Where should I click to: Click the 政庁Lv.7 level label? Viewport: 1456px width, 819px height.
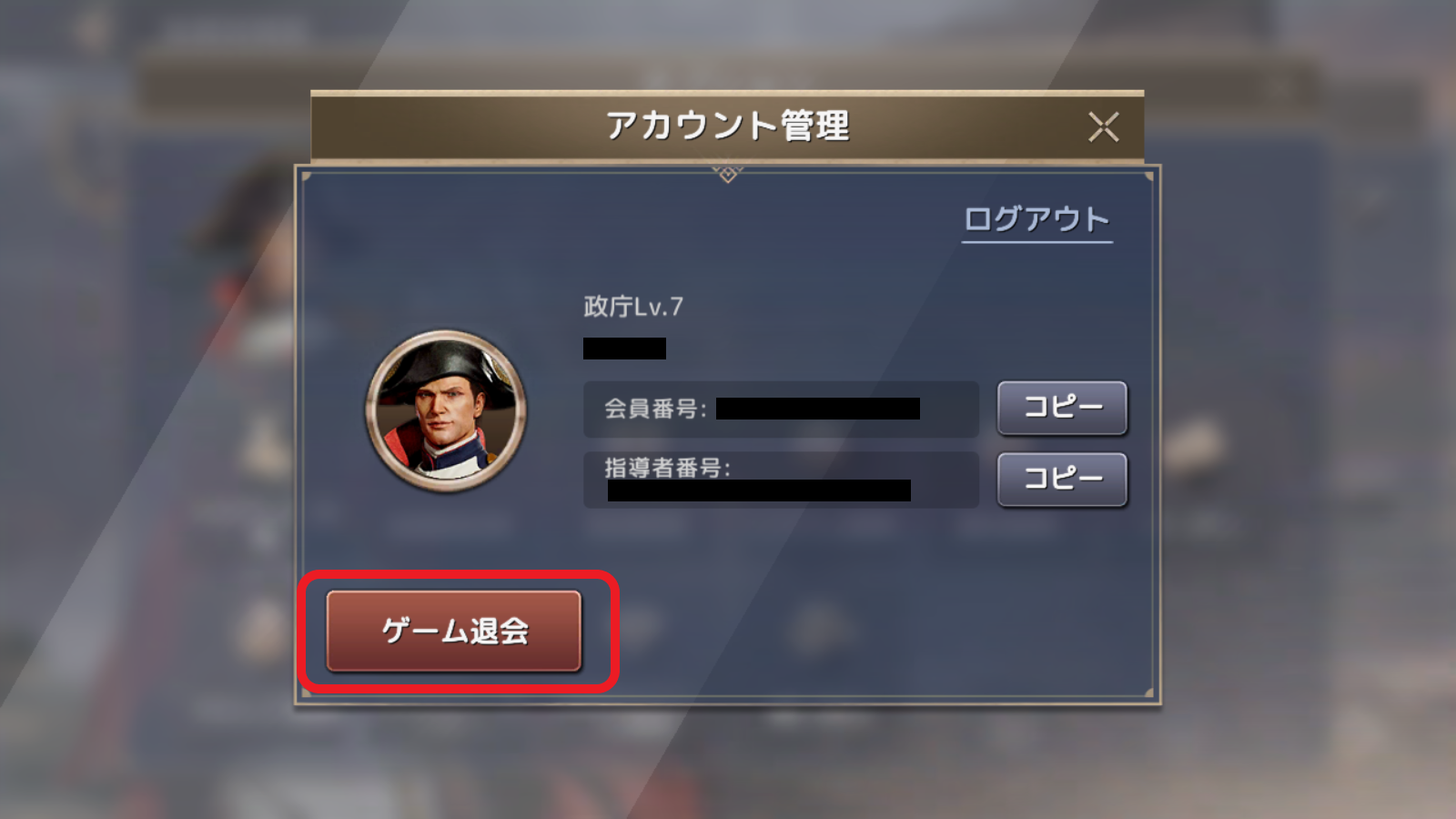(633, 307)
